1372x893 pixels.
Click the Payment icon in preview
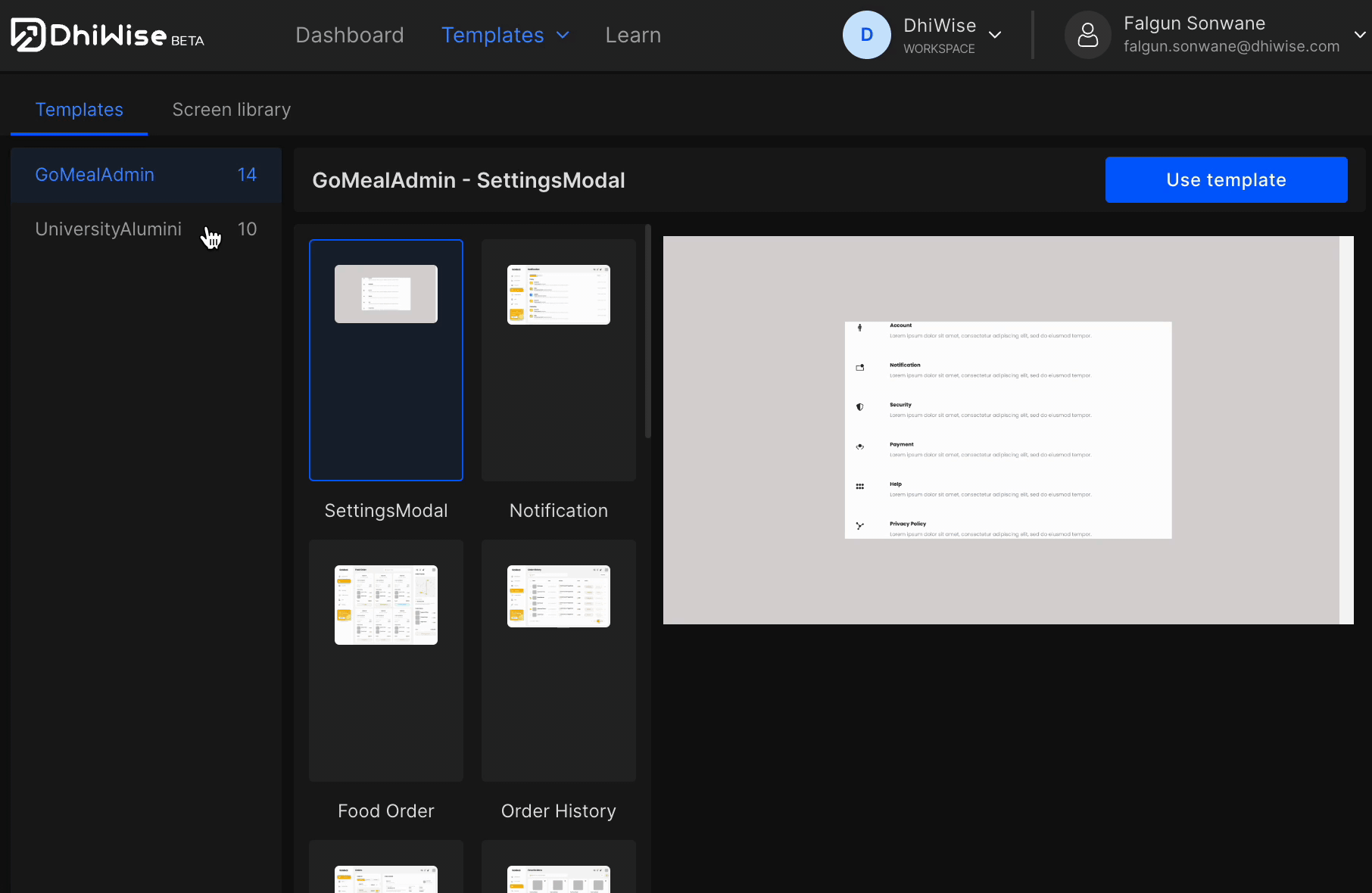(859, 446)
